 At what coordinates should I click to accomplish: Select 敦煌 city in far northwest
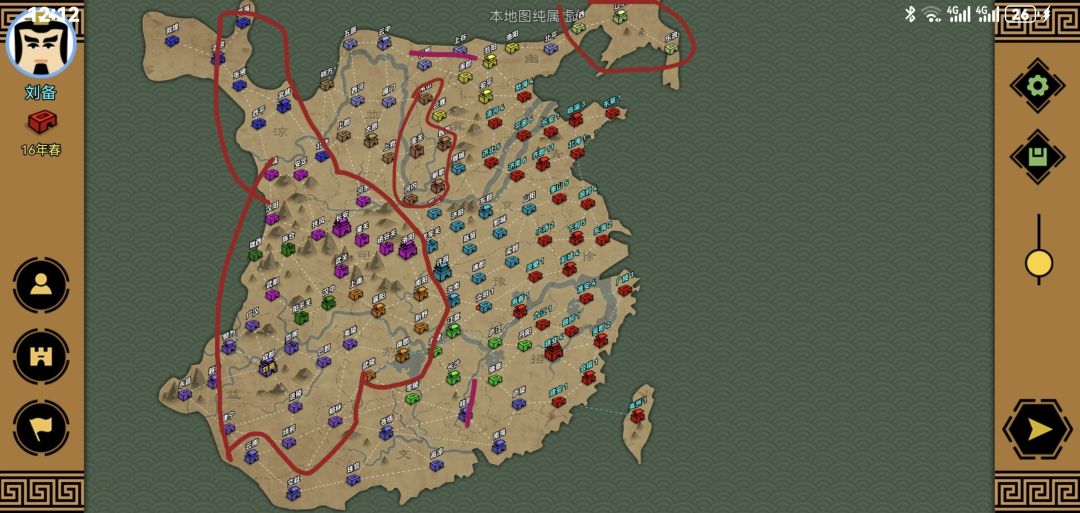pos(172,41)
